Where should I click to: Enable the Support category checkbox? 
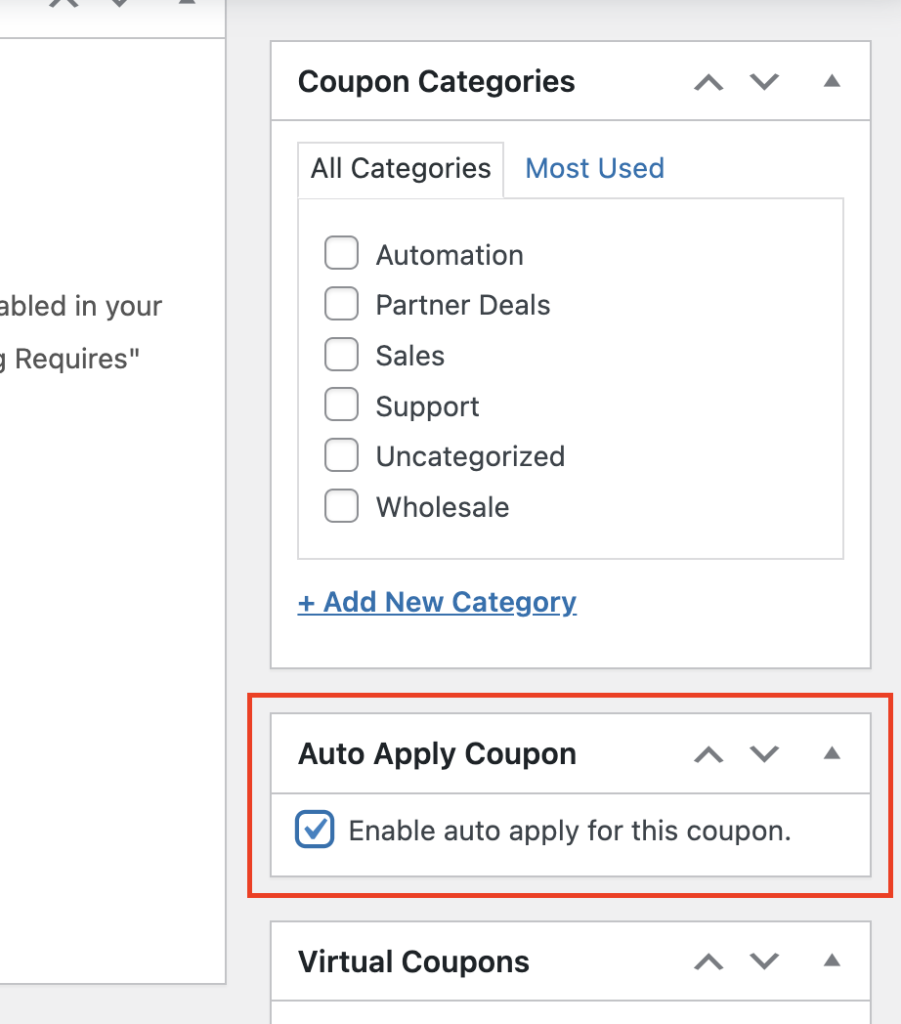point(341,406)
